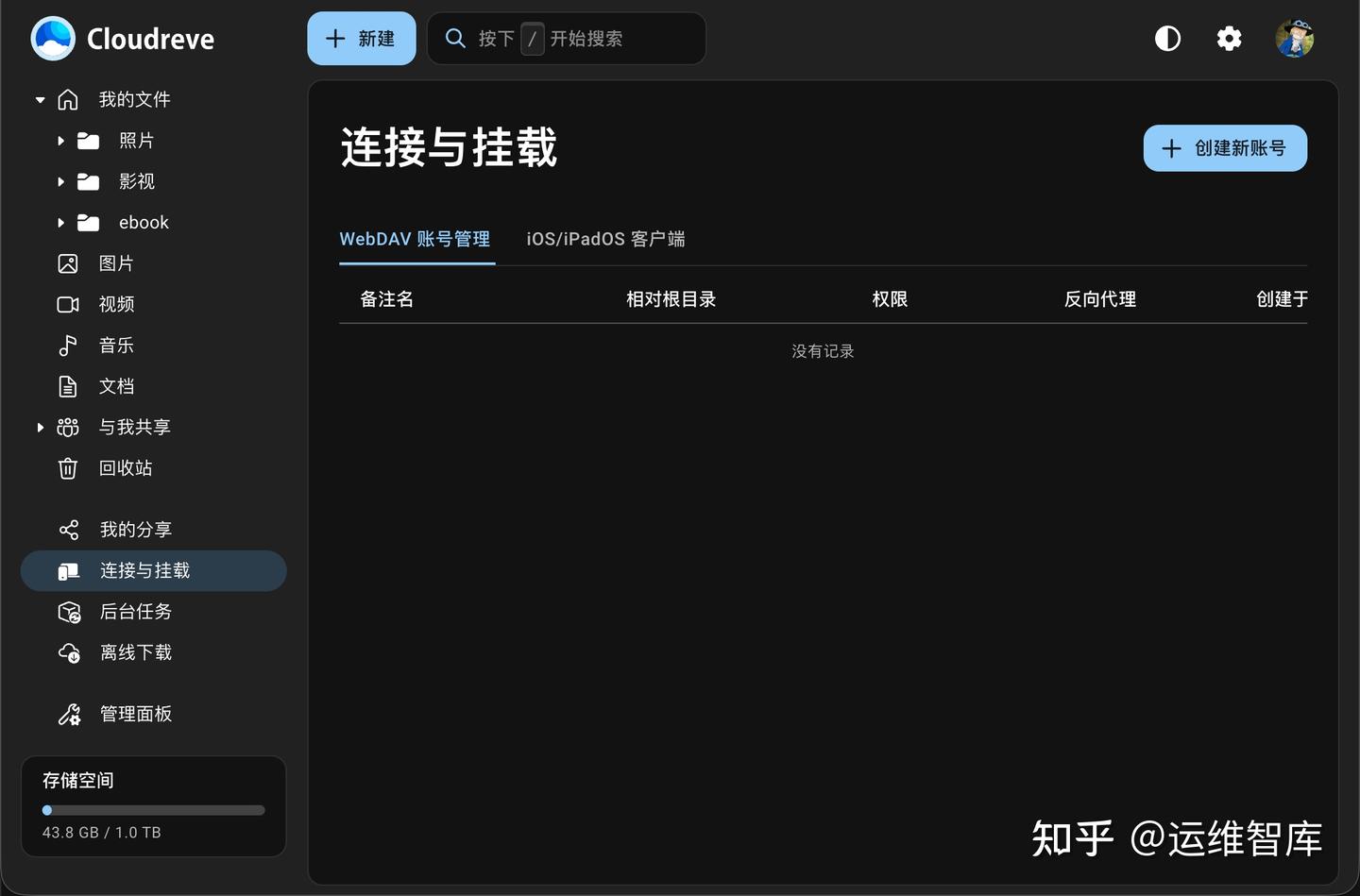1360x896 pixels.
Task: Click the 没有记录 empty message
Action: point(823,351)
